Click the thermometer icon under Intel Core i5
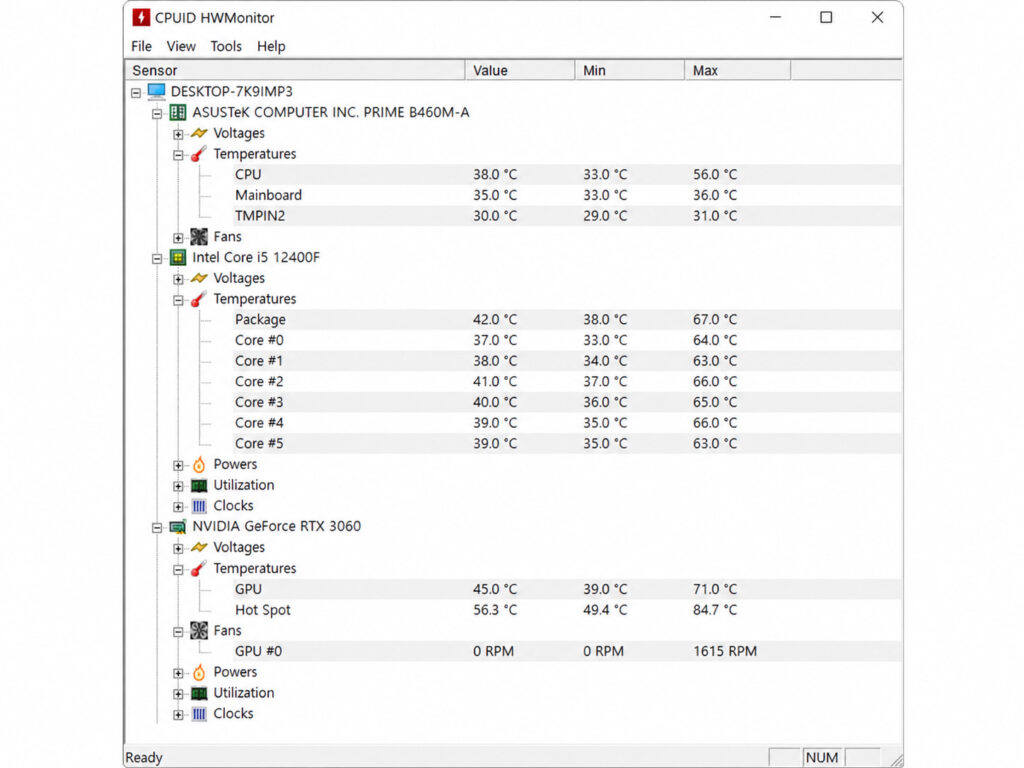This screenshot has height=768, width=1024. tap(199, 299)
